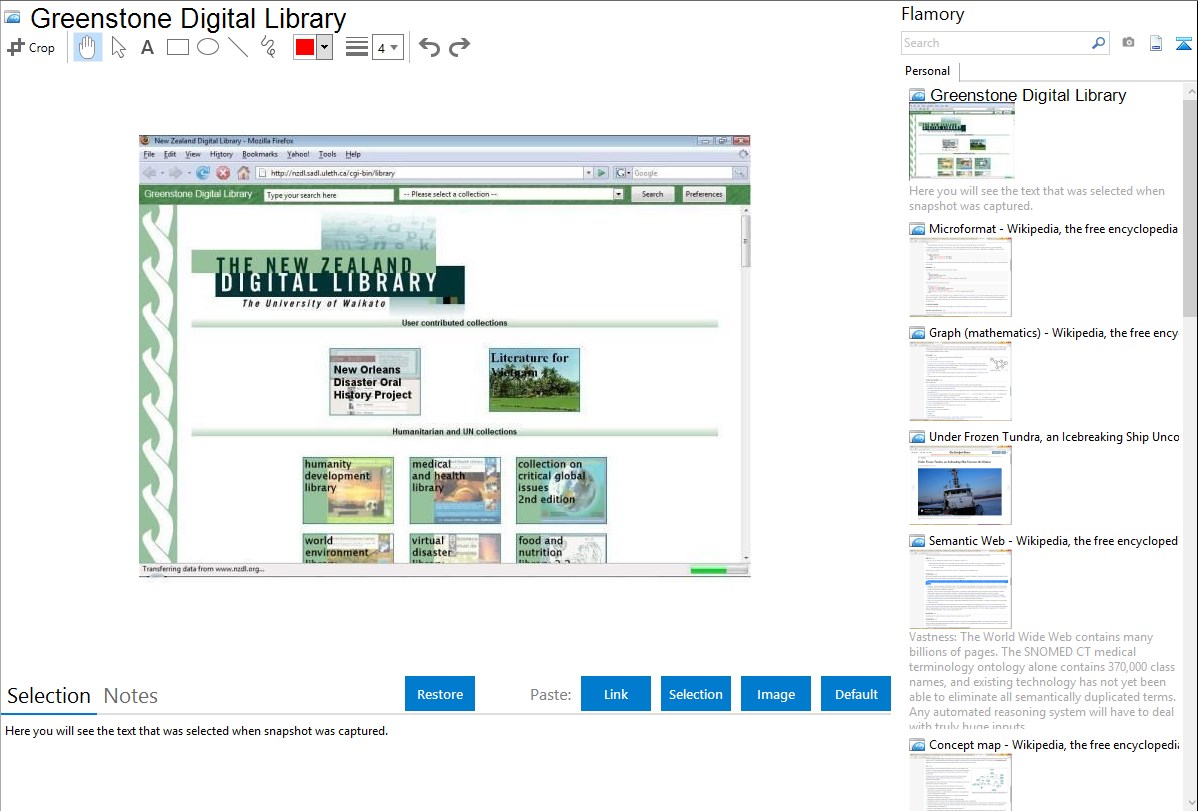Click the red stop icon in snapshot
The width and height of the screenshot is (1198, 811).
223,173
